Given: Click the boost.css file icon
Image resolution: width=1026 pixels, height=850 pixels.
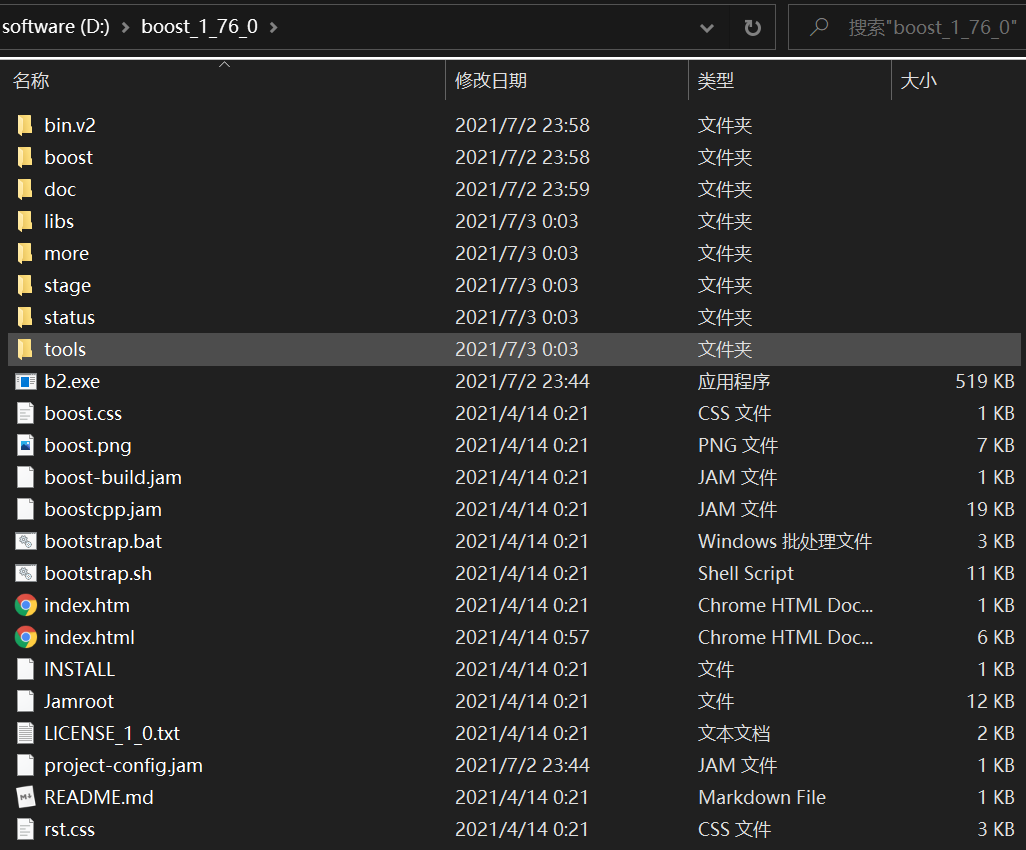Looking at the screenshot, I should (x=26, y=414).
